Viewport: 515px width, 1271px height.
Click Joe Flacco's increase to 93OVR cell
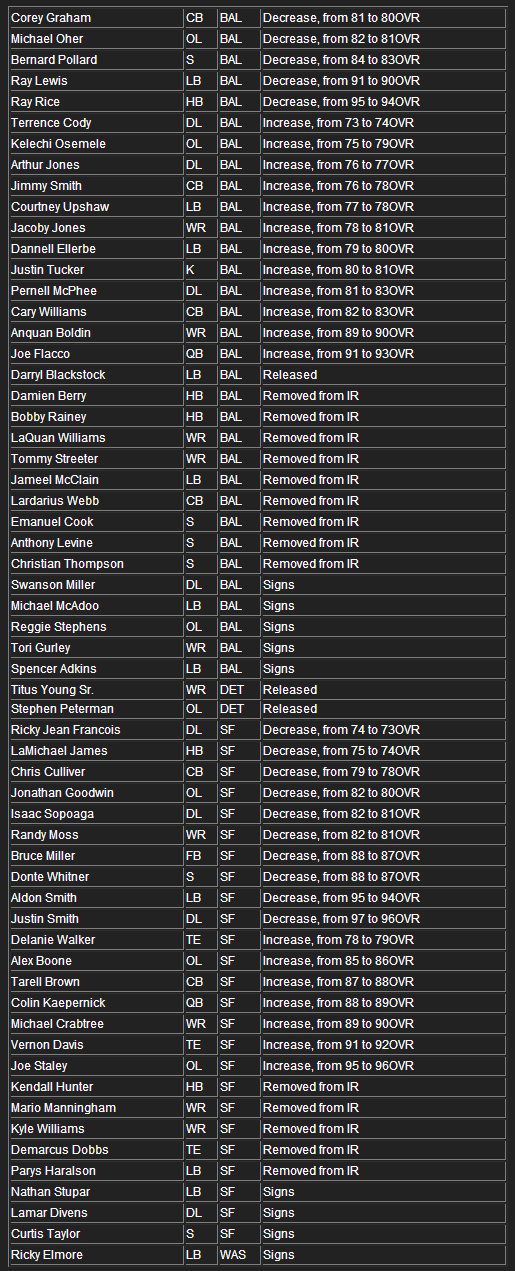pyautogui.click(x=384, y=354)
